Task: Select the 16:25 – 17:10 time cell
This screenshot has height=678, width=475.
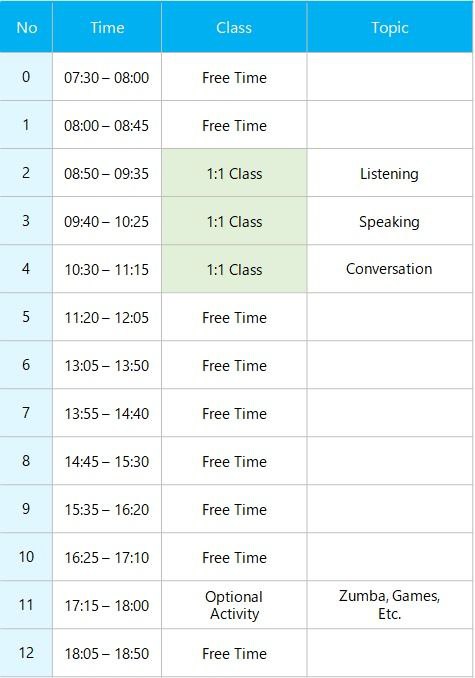Action: point(107,557)
